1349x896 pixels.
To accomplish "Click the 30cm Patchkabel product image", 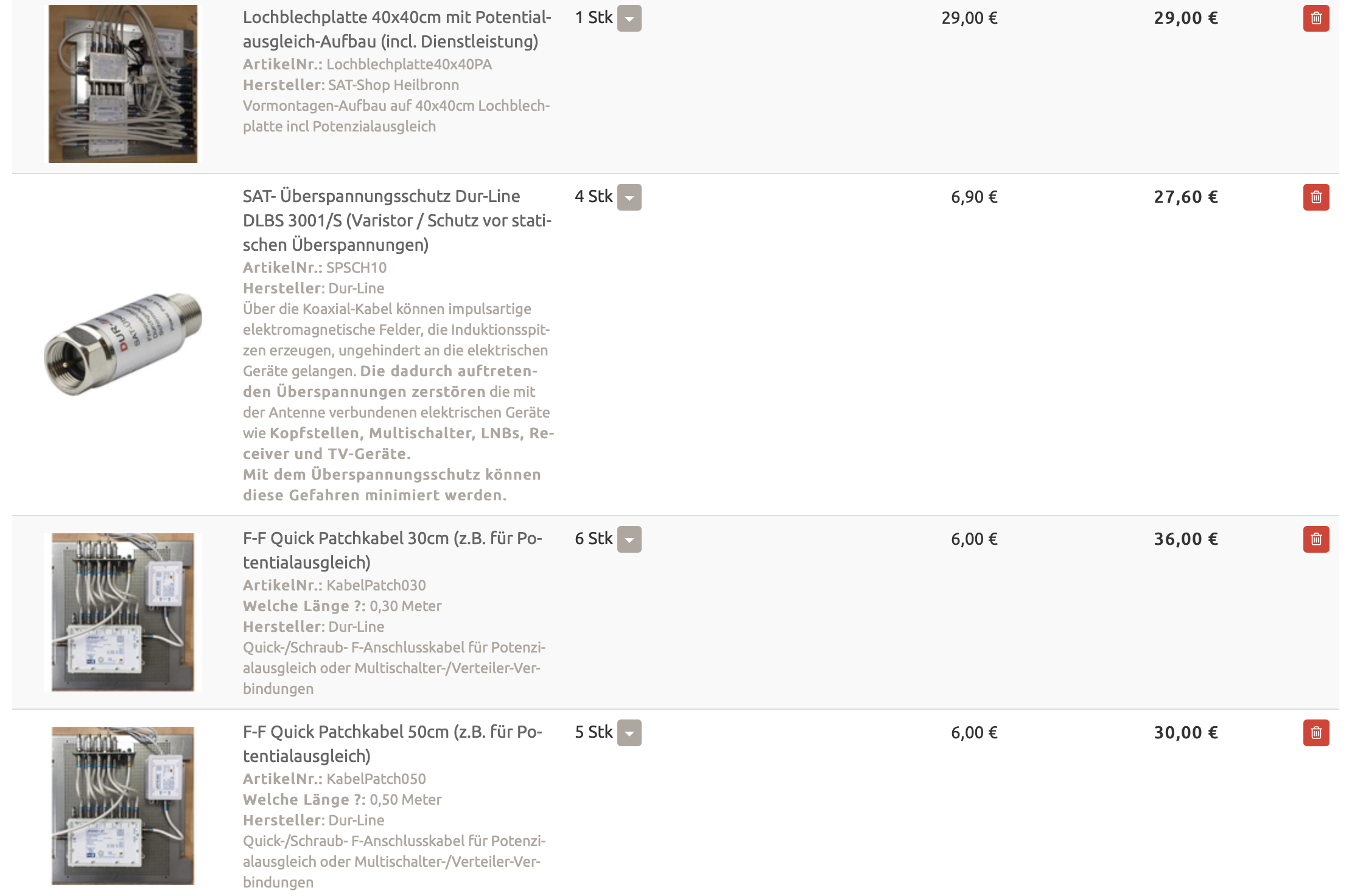I will (x=123, y=612).
